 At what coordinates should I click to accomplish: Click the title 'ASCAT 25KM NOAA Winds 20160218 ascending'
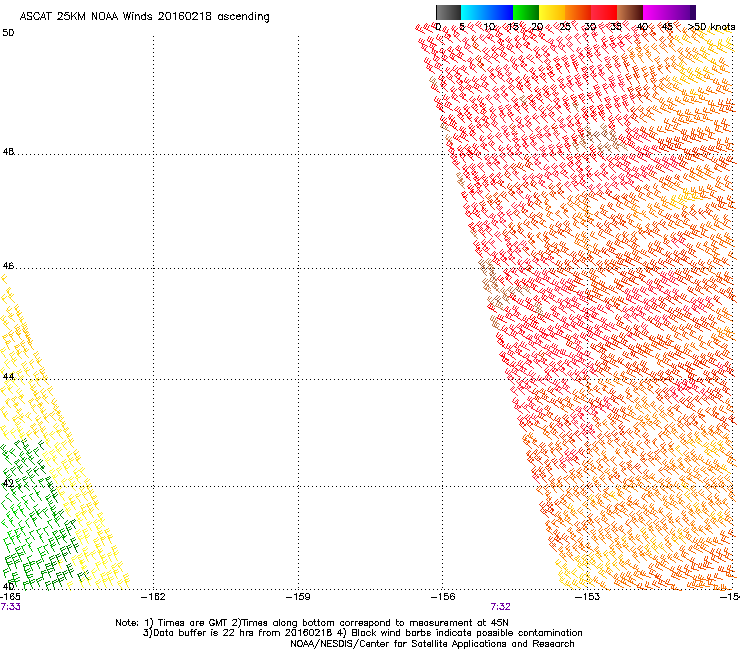click(144, 17)
